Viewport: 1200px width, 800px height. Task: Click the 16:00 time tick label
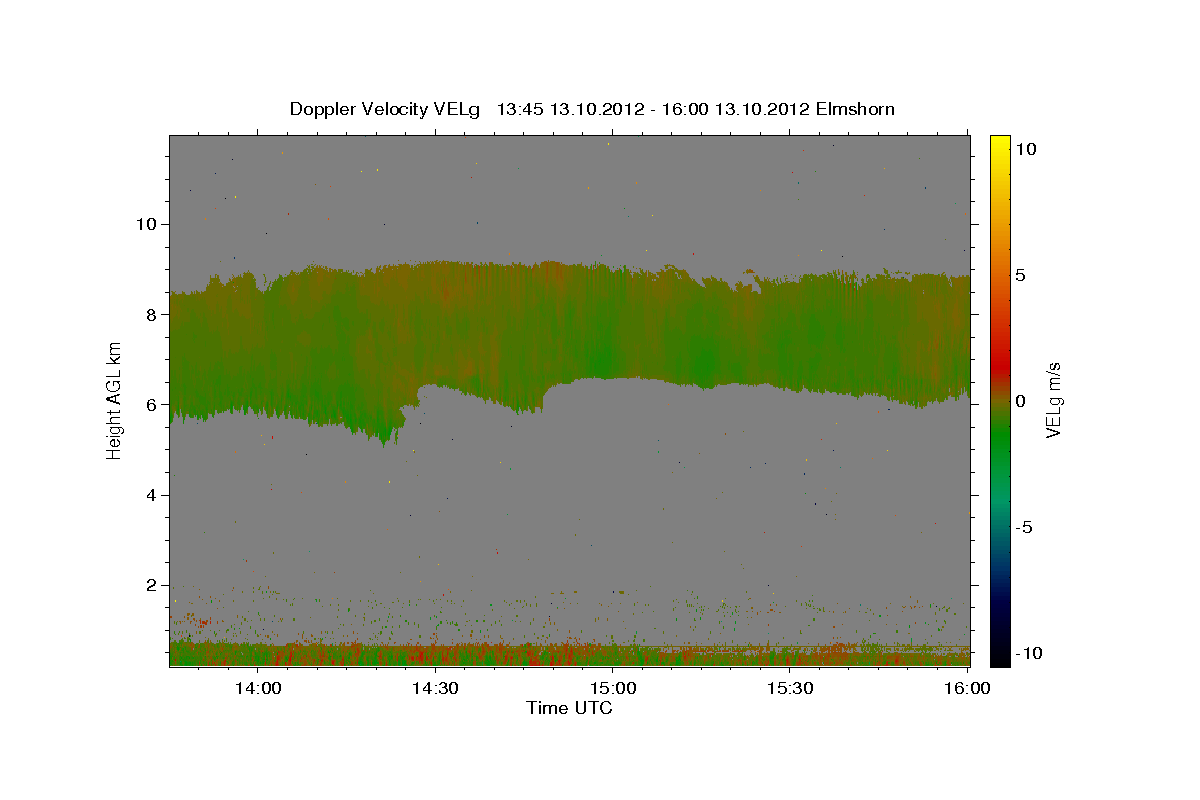point(966,689)
